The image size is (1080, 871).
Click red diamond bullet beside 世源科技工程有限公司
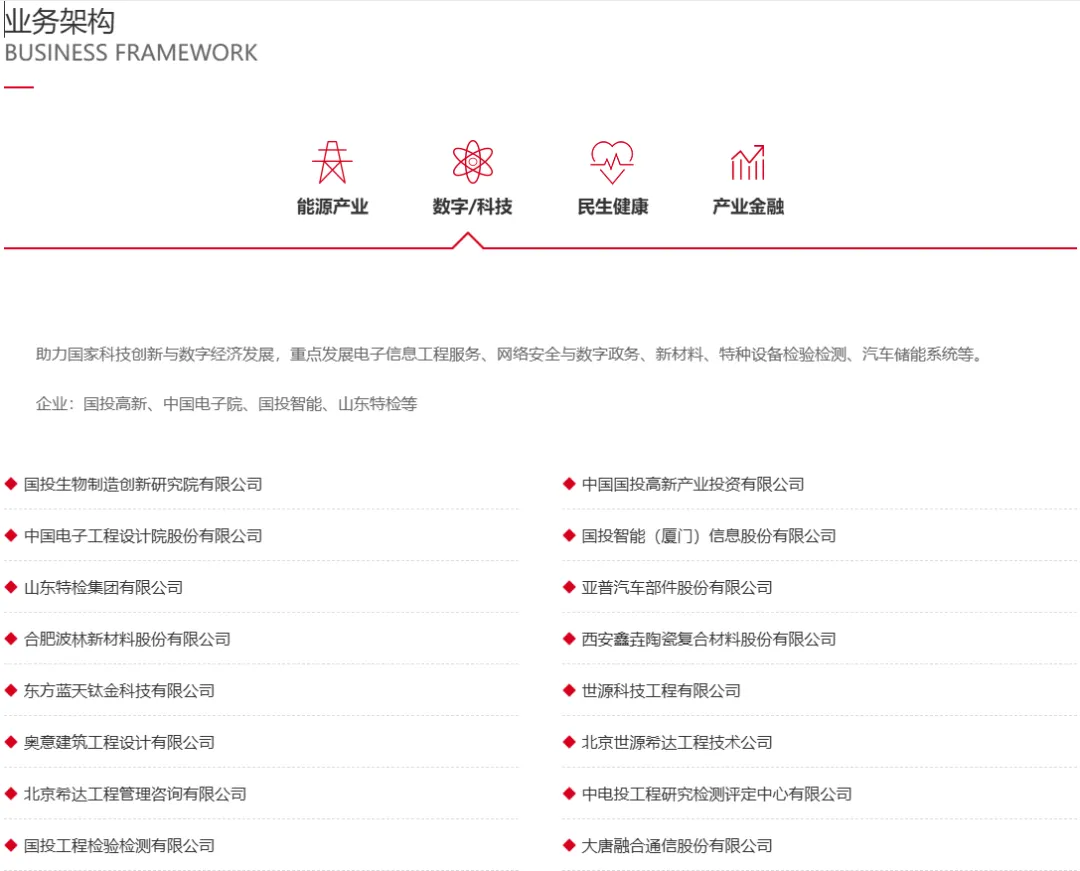pyautogui.click(x=569, y=690)
